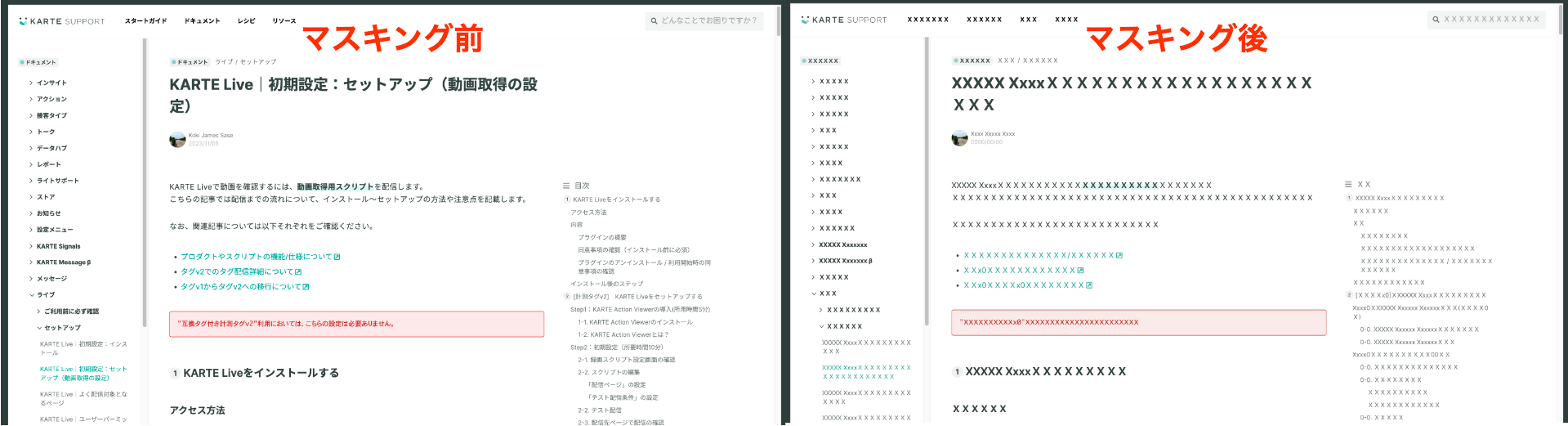Click the green-dot ドキュメント tag in left sidebar
1568x426 pixels.
point(38,62)
